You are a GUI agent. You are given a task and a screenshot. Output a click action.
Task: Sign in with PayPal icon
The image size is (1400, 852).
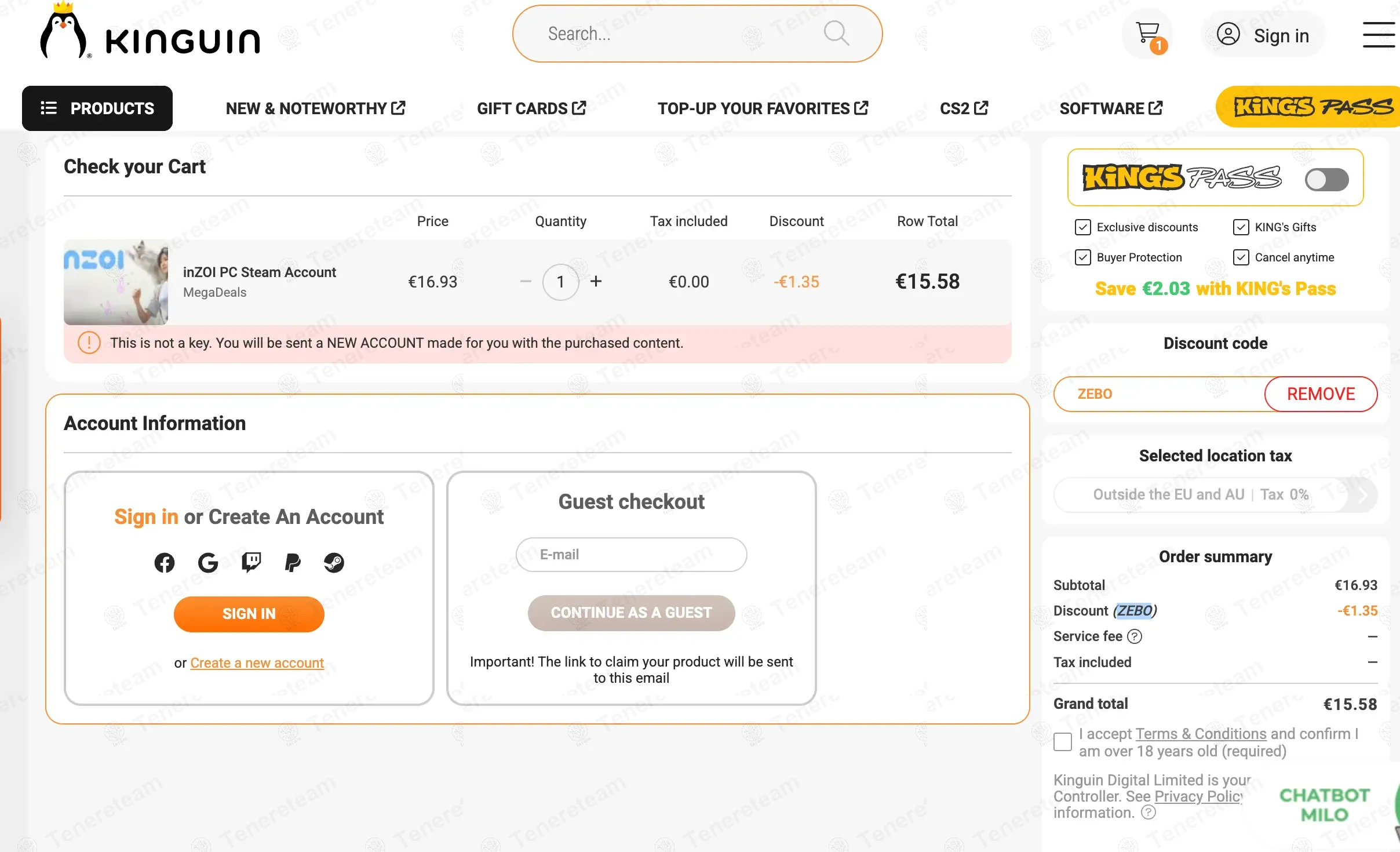click(x=293, y=562)
